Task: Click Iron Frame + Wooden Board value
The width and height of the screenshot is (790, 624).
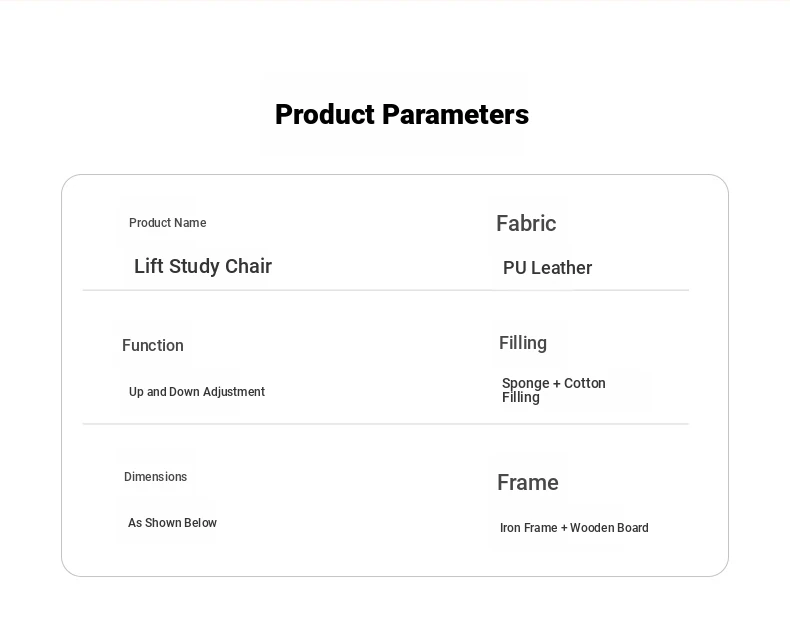Action: click(x=574, y=528)
